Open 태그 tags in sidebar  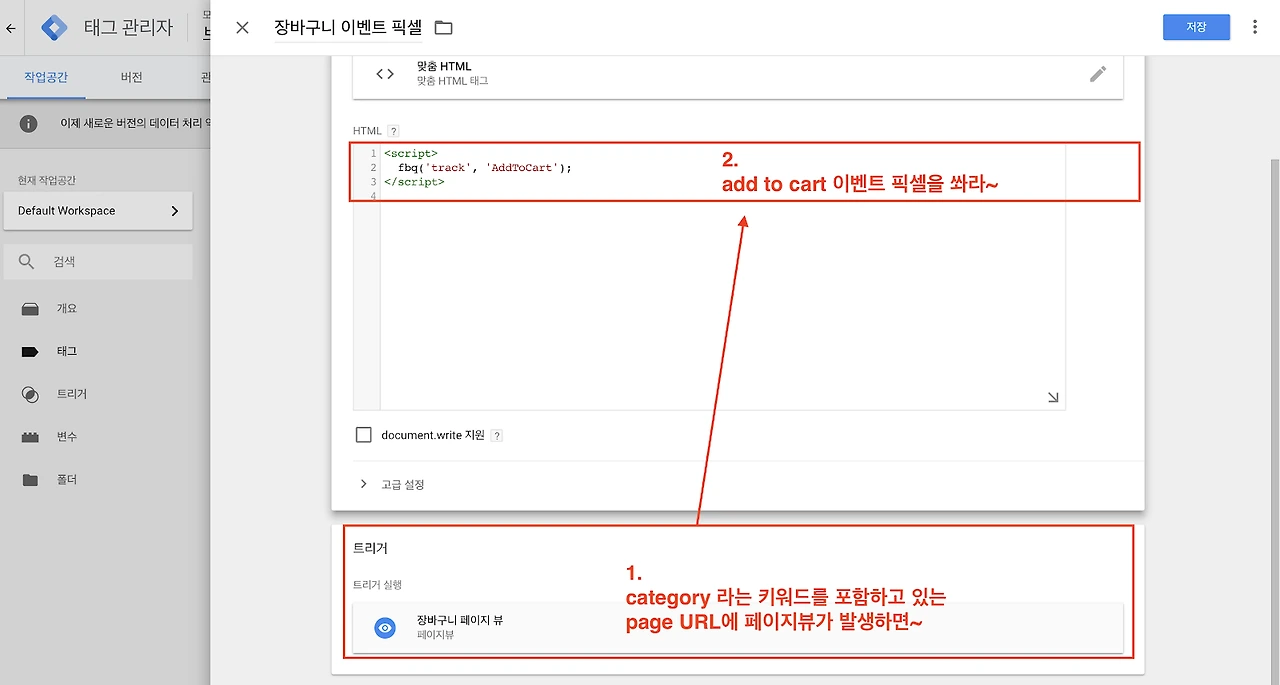[x=66, y=351]
